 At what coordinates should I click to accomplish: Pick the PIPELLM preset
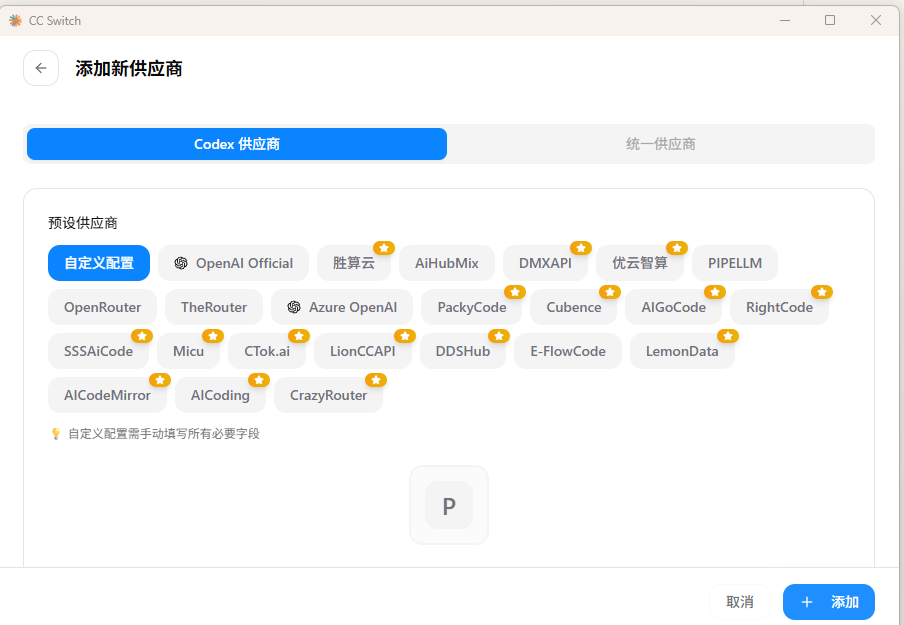[735, 263]
